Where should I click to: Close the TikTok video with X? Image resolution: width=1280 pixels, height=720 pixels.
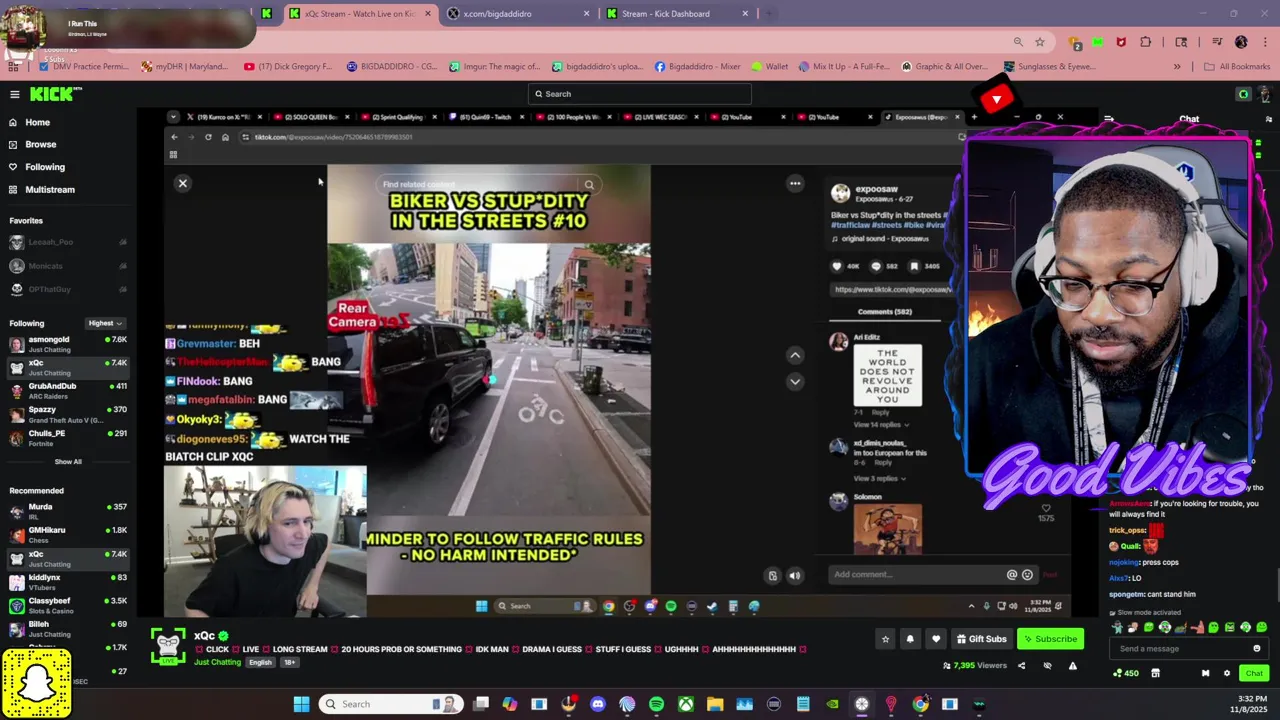(183, 183)
